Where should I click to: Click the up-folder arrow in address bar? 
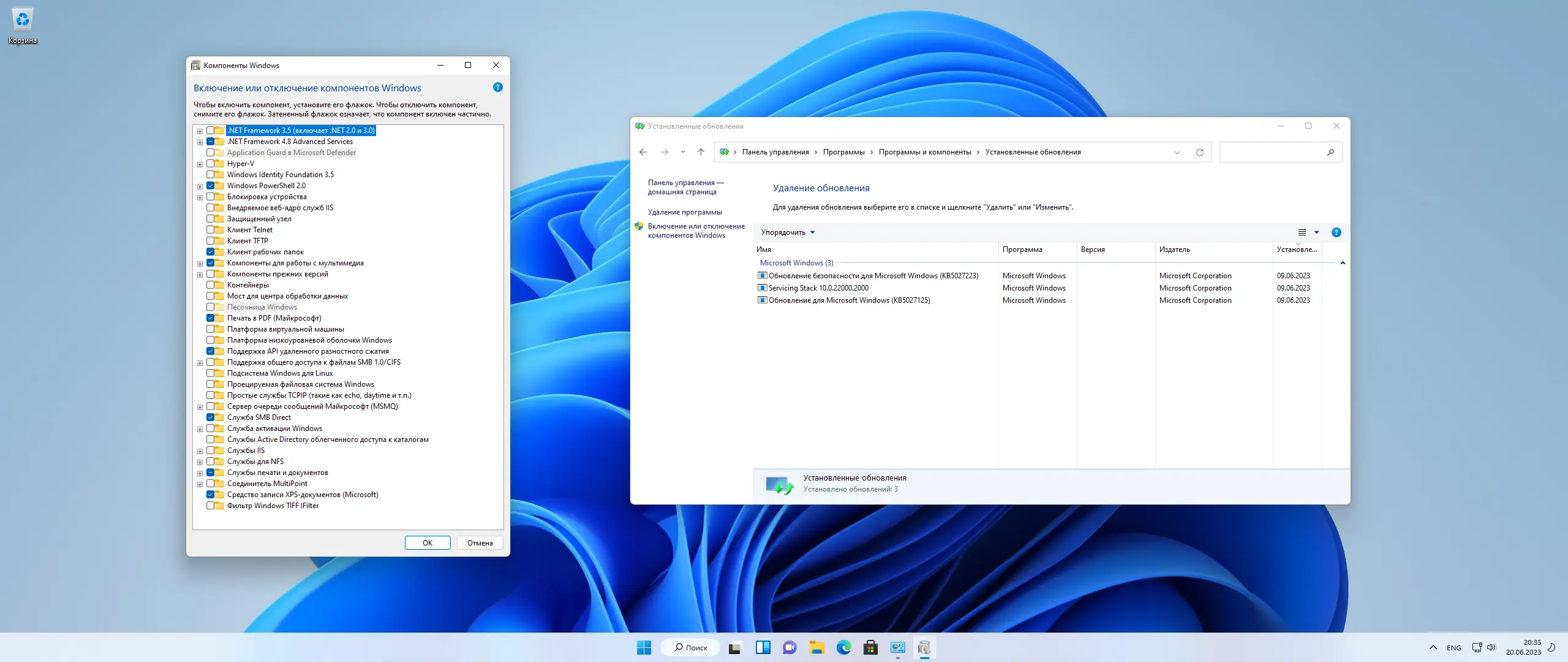point(701,152)
